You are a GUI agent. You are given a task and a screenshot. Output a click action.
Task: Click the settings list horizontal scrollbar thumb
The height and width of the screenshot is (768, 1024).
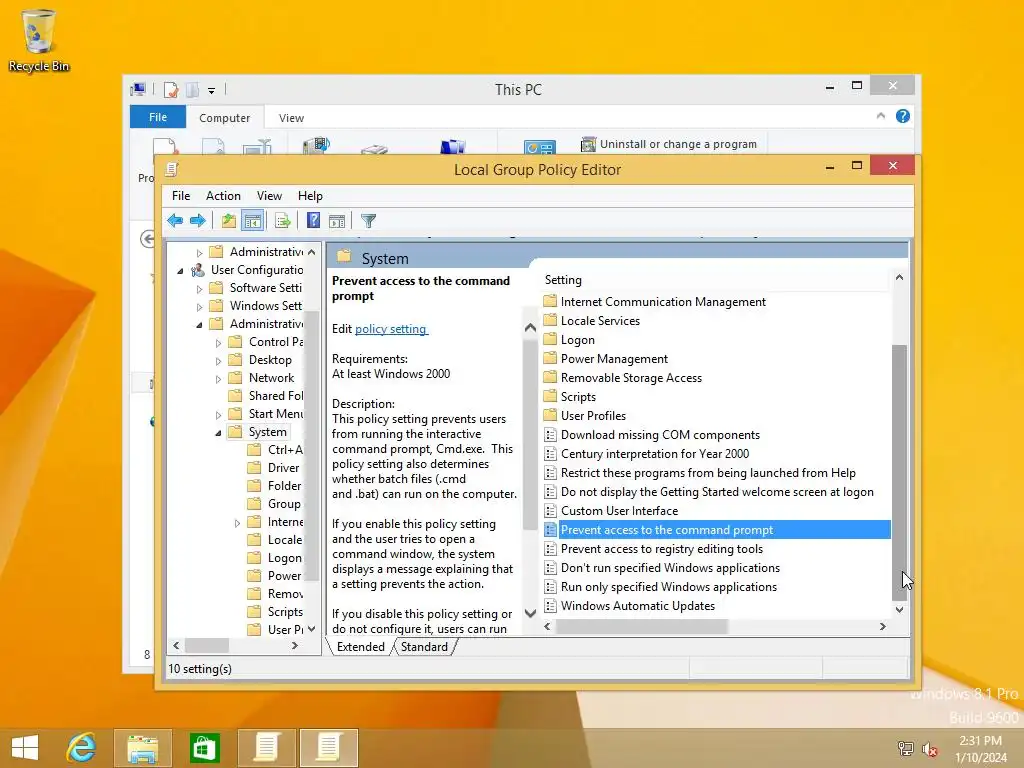coord(641,626)
